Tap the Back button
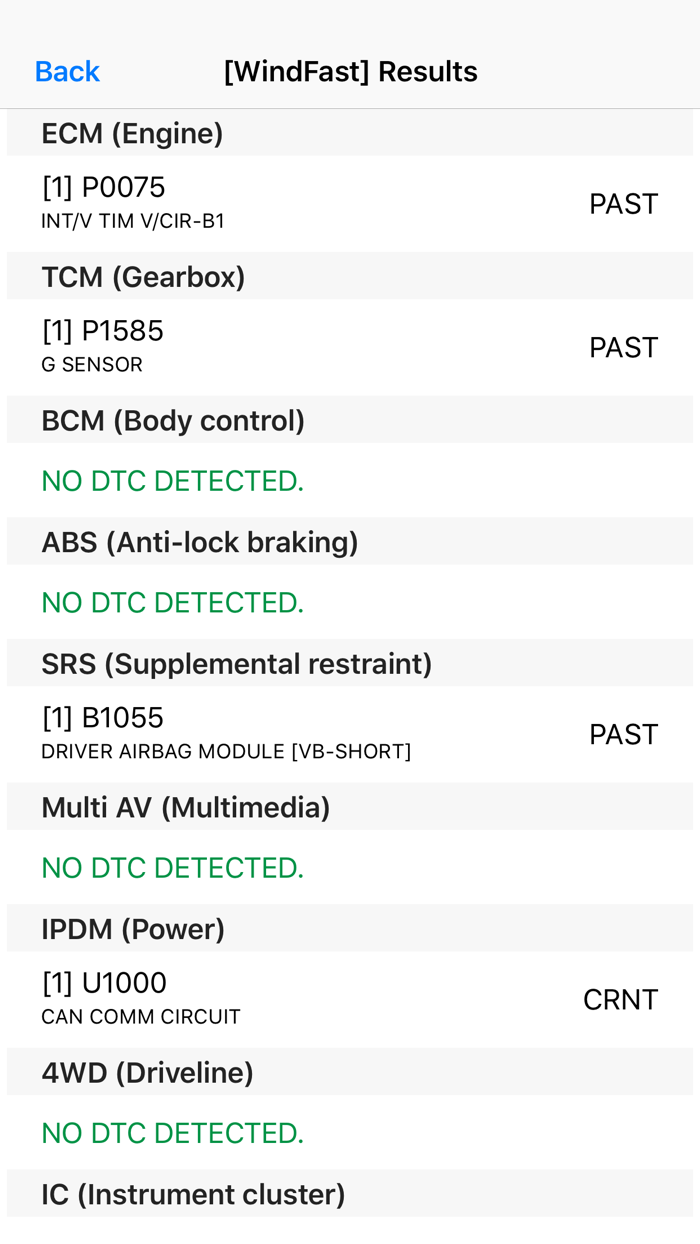Viewport: 700px width, 1244px height. point(67,71)
